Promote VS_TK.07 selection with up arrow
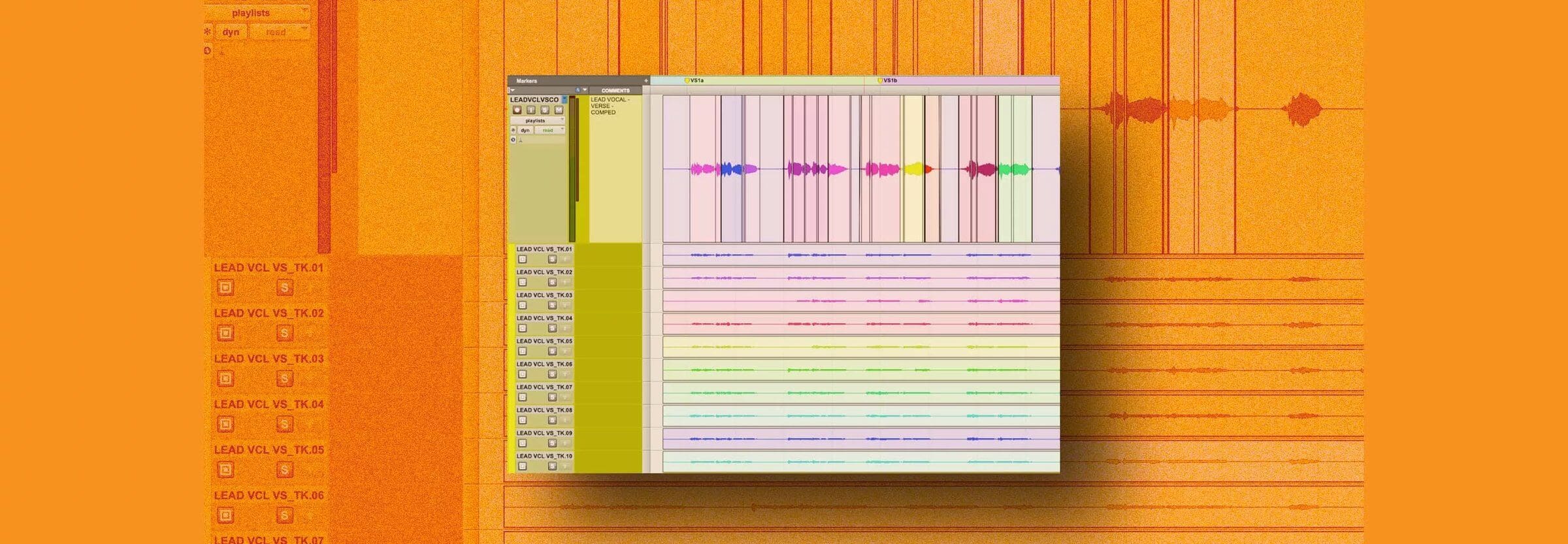The height and width of the screenshot is (544, 1568). 566,397
